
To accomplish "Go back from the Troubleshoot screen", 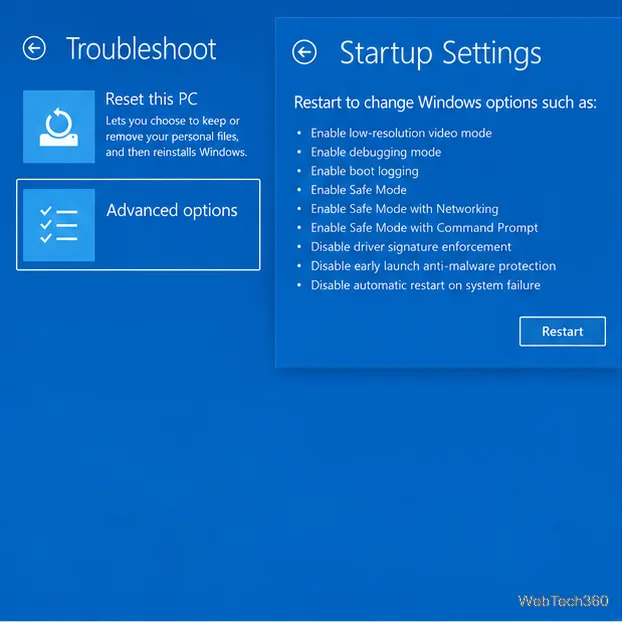I will (x=34, y=48).
